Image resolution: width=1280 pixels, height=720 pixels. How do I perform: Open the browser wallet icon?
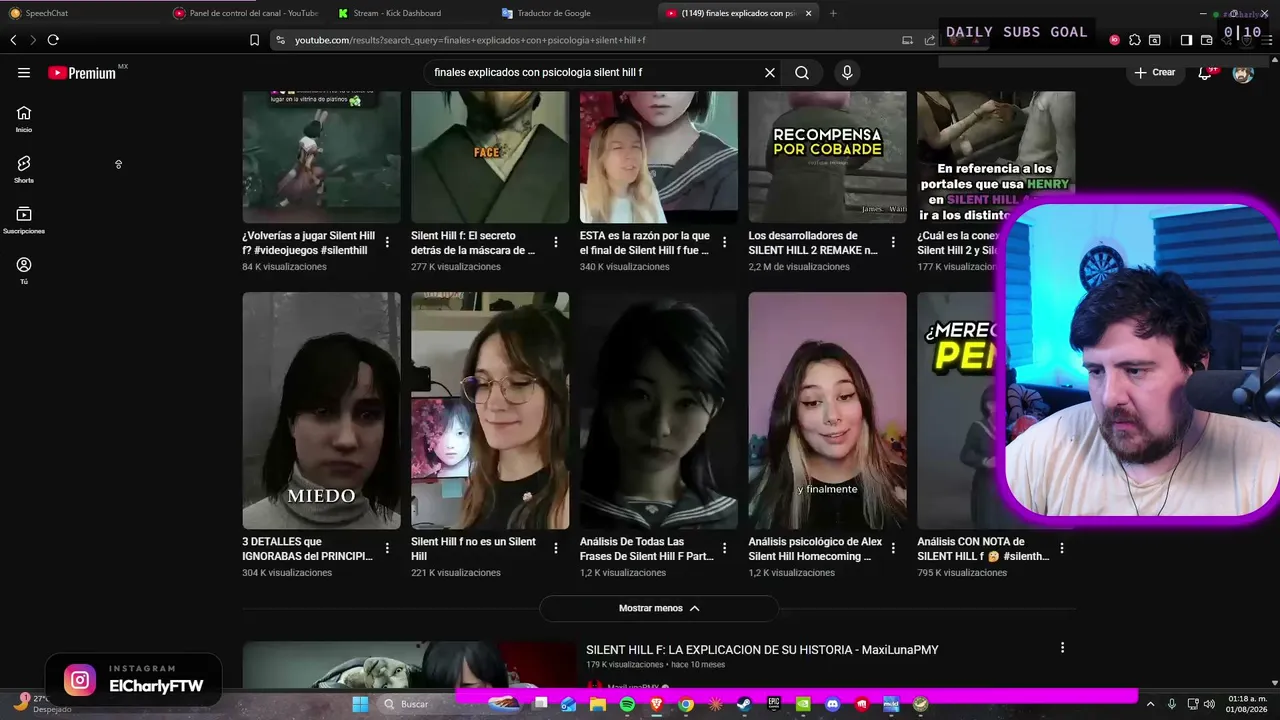1206,40
